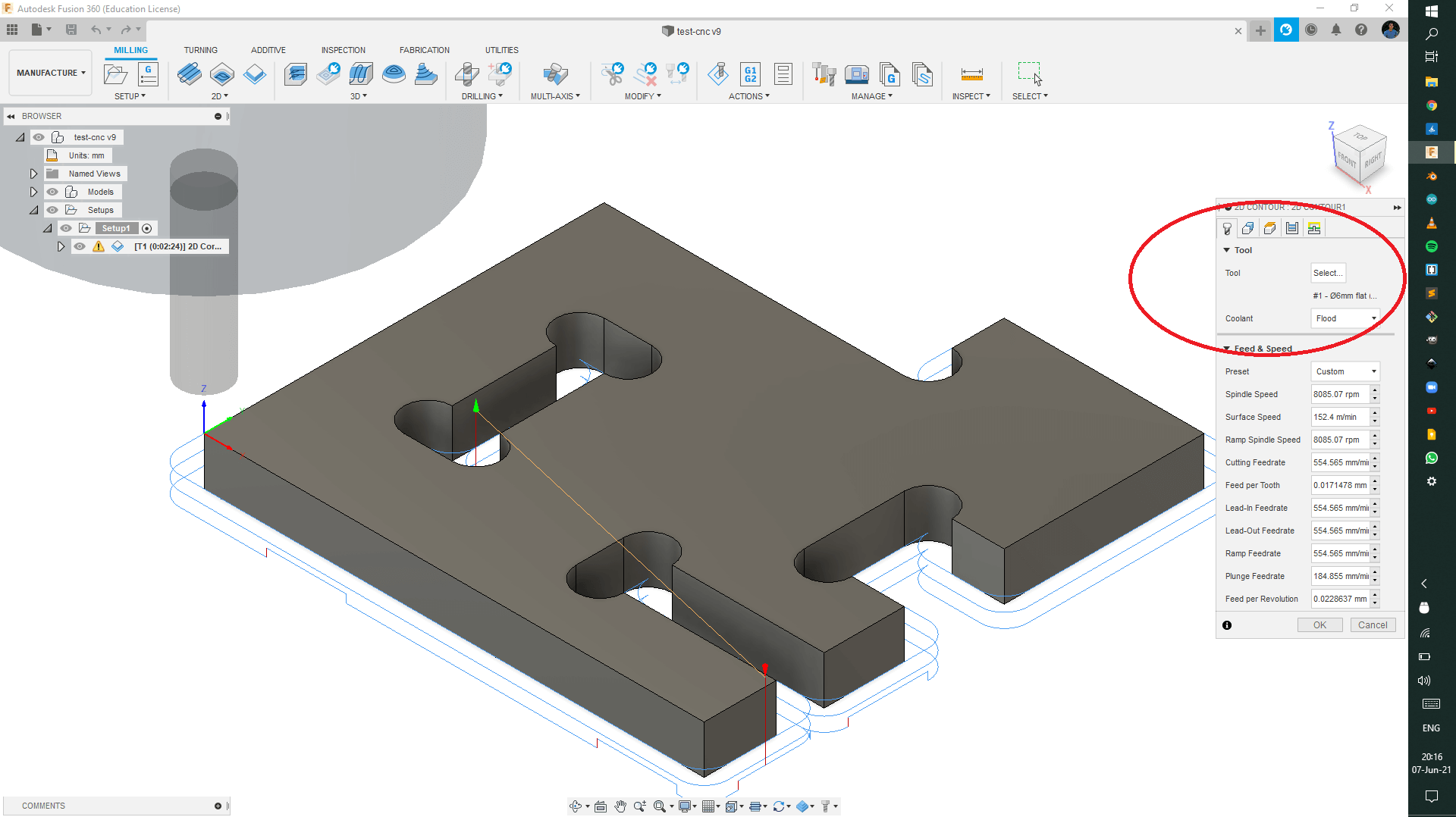The width and height of the screenshot is (1456, 817).
Task: Open the MANUFACTURE workspace dropdown
Action: (x=51, y=73)
